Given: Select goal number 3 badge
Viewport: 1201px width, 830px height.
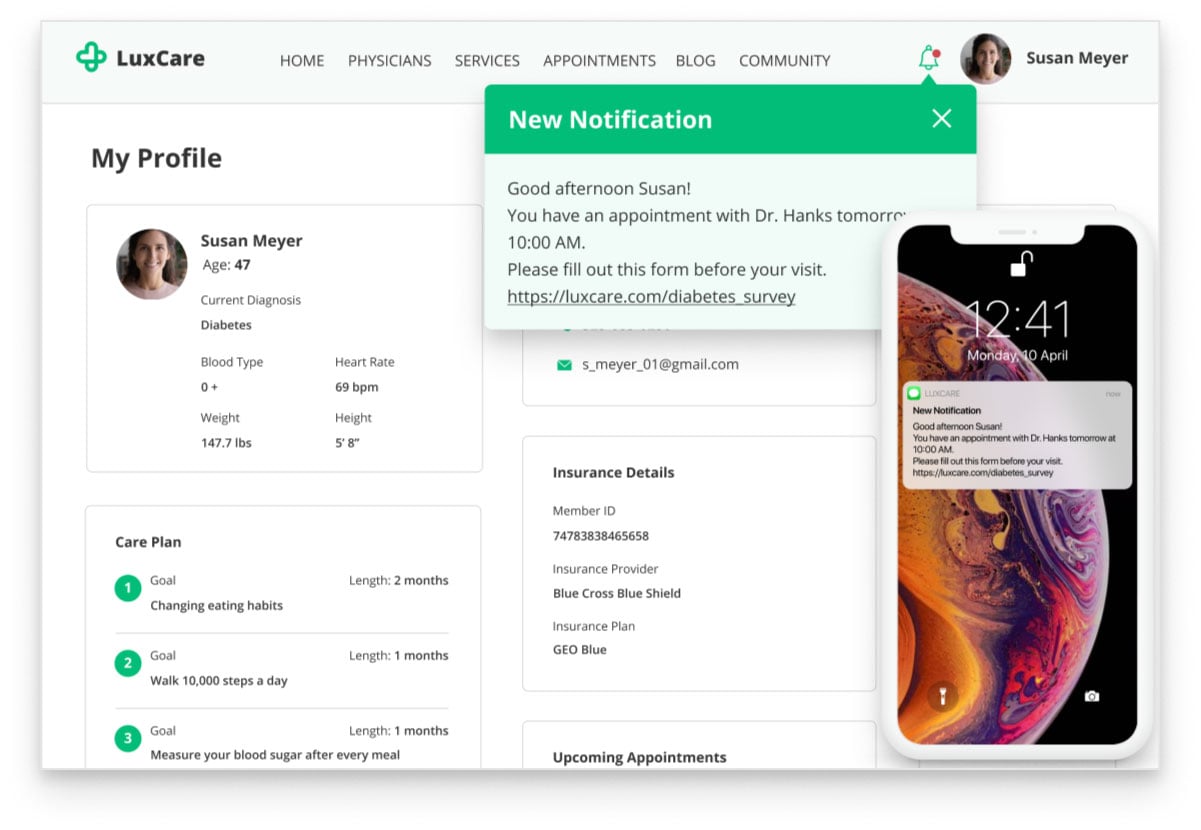Looking at the screenshot, I should pos(127,739).
